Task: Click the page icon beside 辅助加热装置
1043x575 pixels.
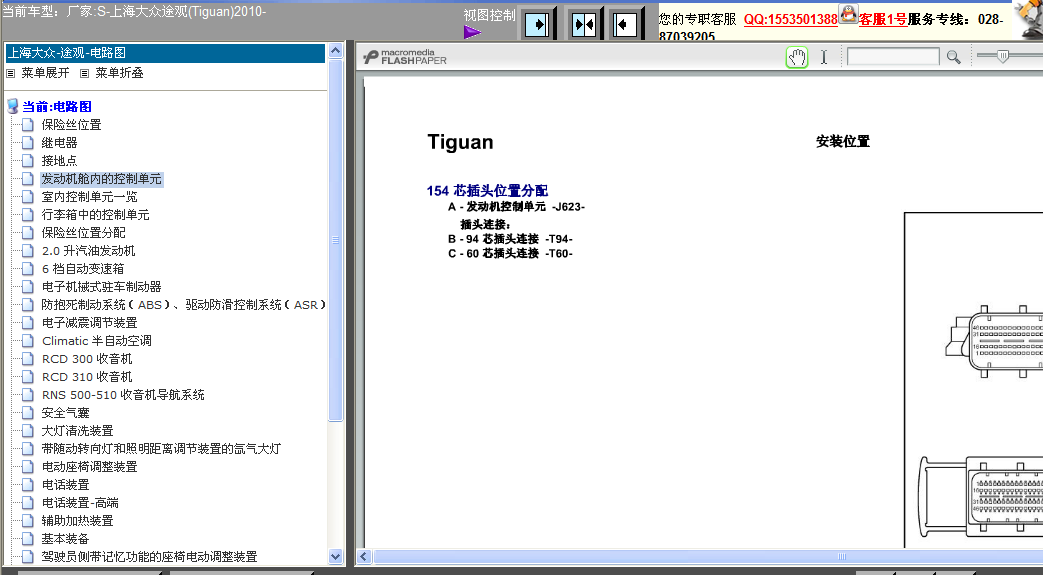Action: click(x=27, y=520)
